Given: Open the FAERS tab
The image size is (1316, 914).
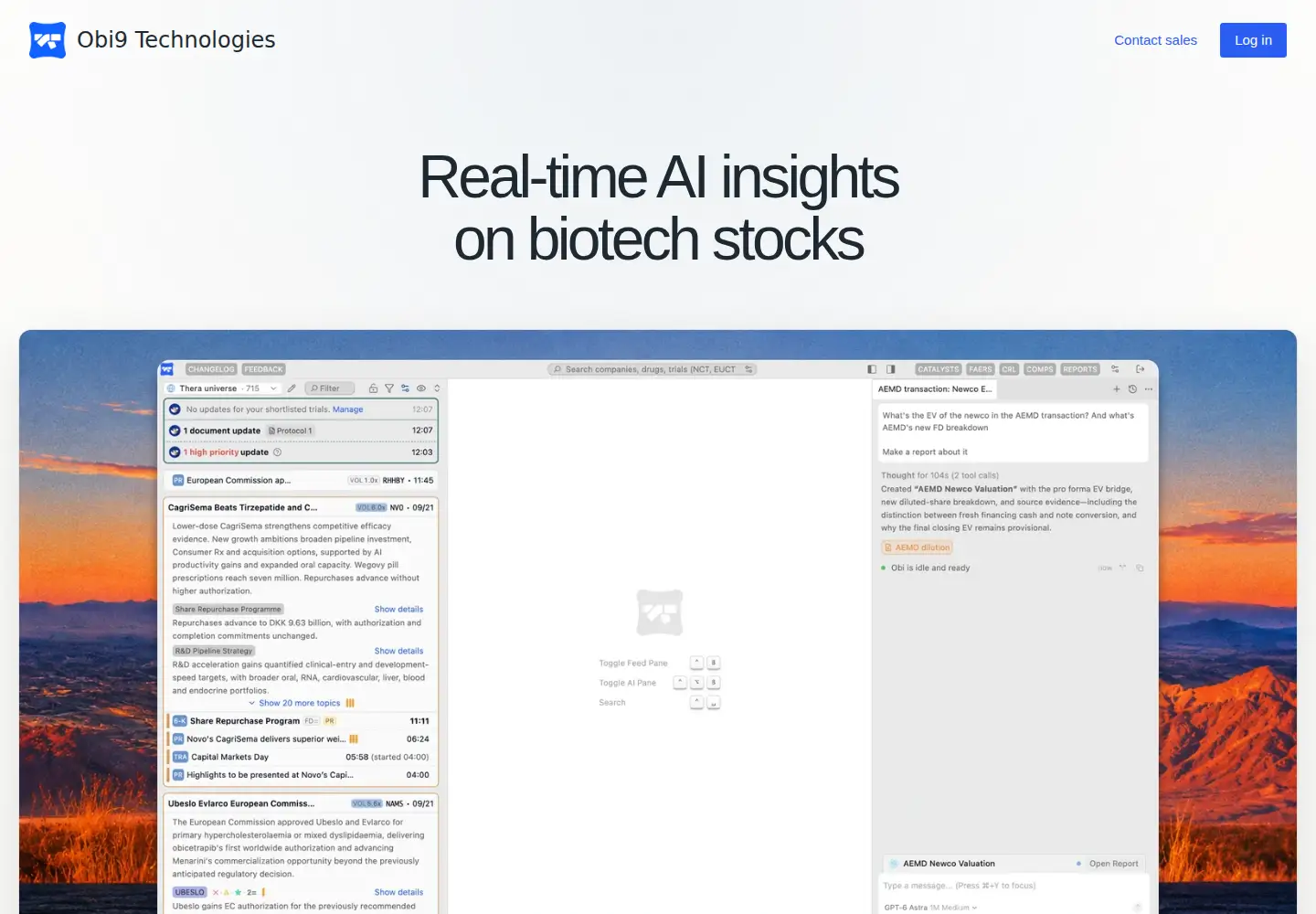Looking at the screenshot, I should click(x=981, y=369).
